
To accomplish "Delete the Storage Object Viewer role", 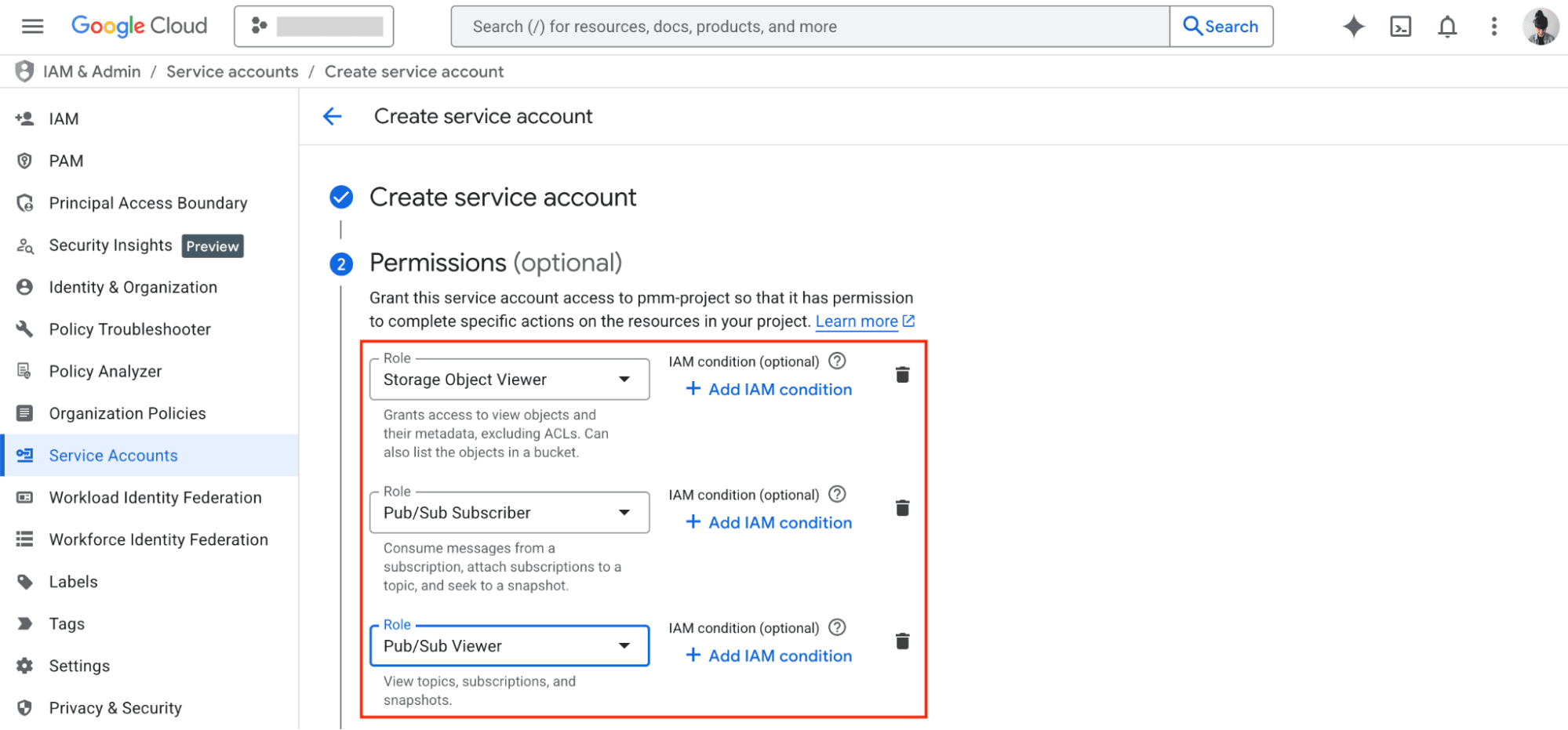I will click(x=902, y=375).
